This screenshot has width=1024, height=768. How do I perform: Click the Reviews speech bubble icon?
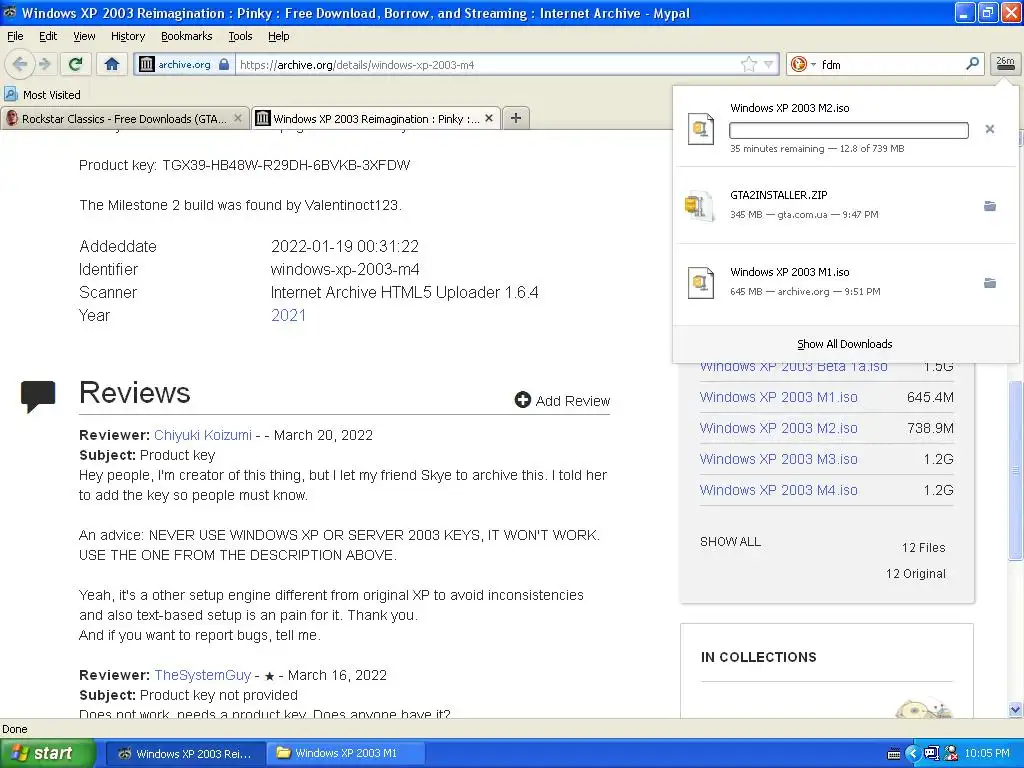[x=38, y=396]
